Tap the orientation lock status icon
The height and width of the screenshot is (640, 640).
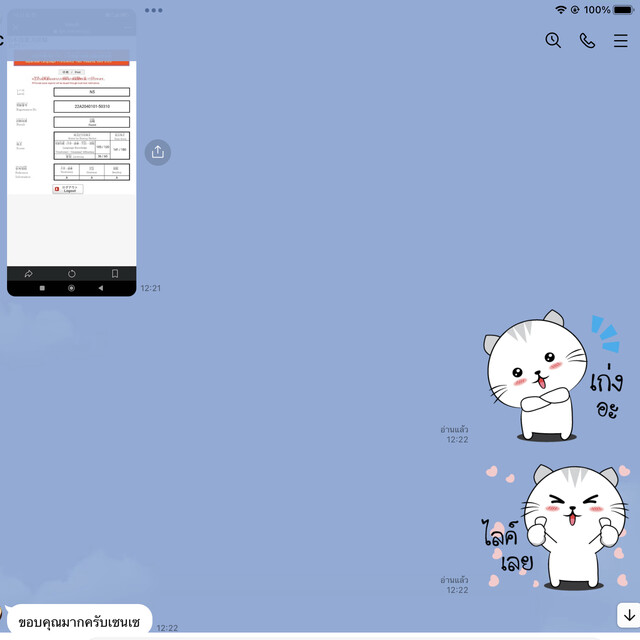point(575,10)
